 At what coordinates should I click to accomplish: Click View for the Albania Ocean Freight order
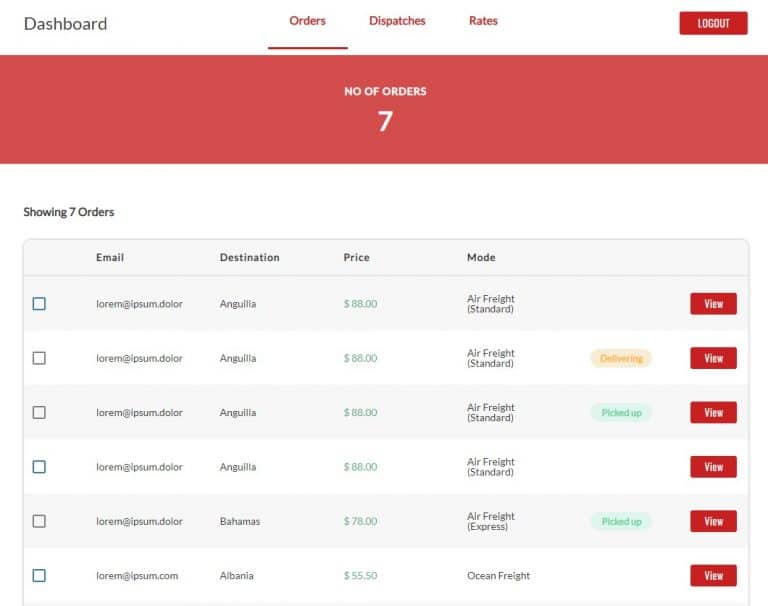pyautogui.click(x=713, y=576)
